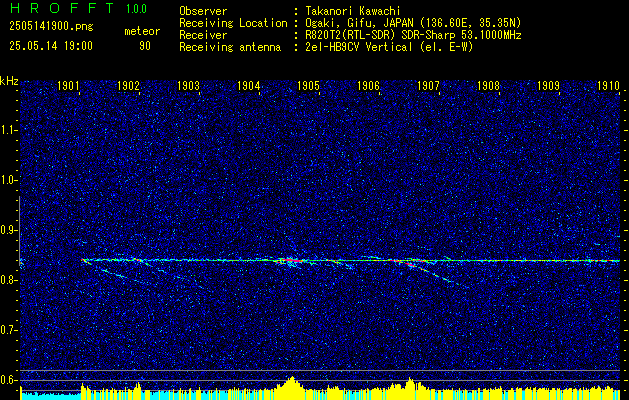The image size is (629, 400).
Task: Click the 1908 time marker
Action: pyautogui.click(x=488, y=85)
